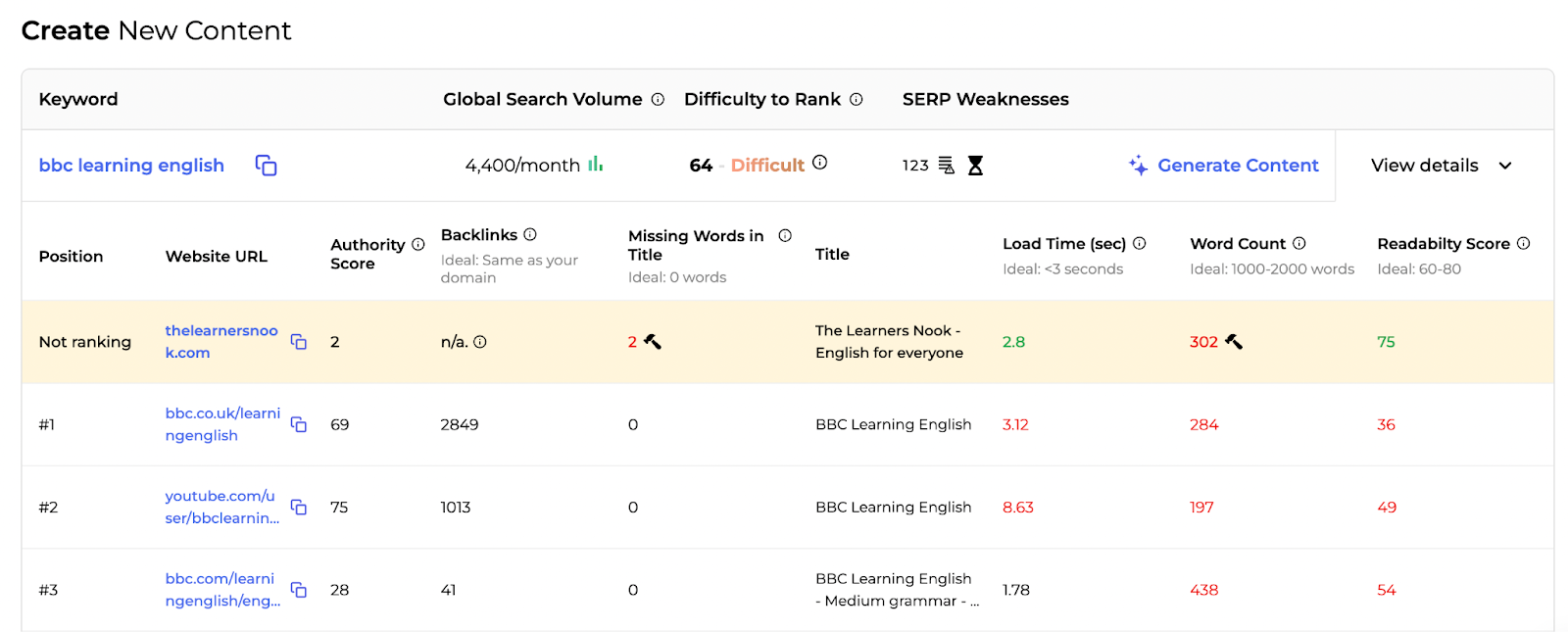Click the search volume bar chart icon
The height and width of the screenshot is (632, 1568).
(595, 165)
